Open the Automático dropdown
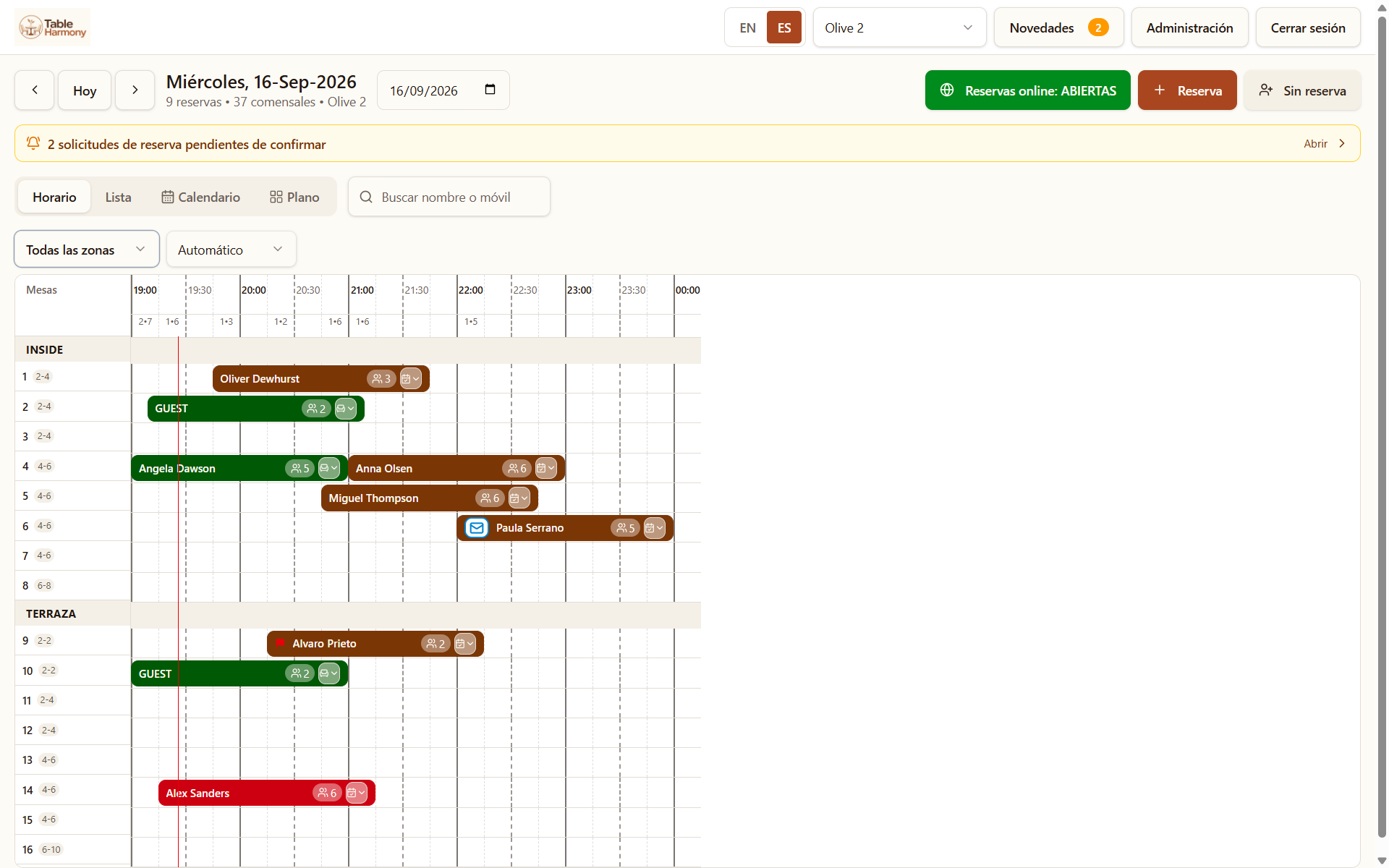 click(x=231, y=250)
